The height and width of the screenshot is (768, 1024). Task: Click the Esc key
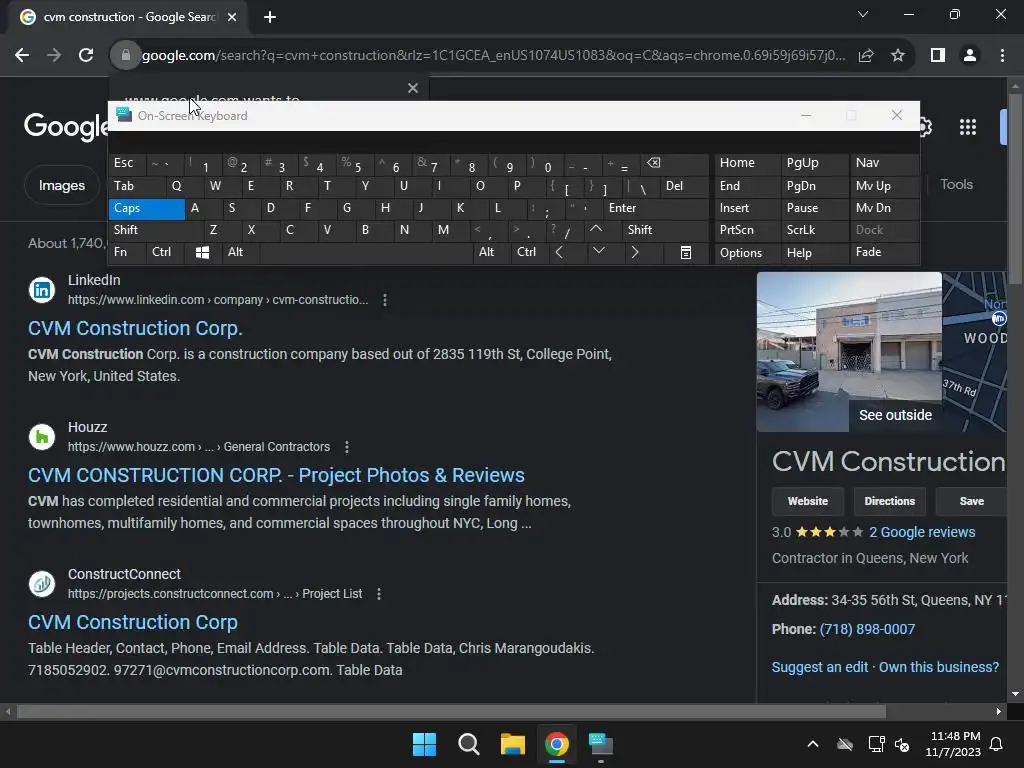127,163
